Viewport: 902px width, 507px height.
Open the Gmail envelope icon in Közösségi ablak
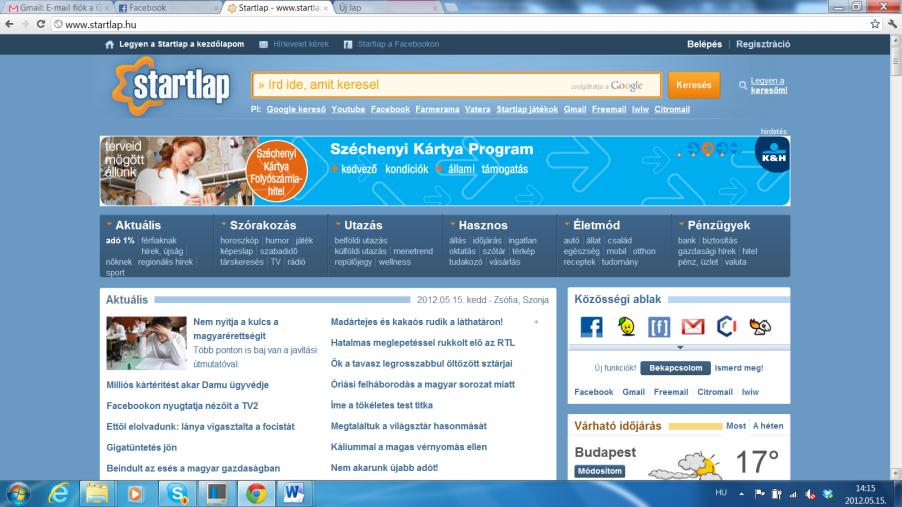pyautogui.click(x=693, y=327)
